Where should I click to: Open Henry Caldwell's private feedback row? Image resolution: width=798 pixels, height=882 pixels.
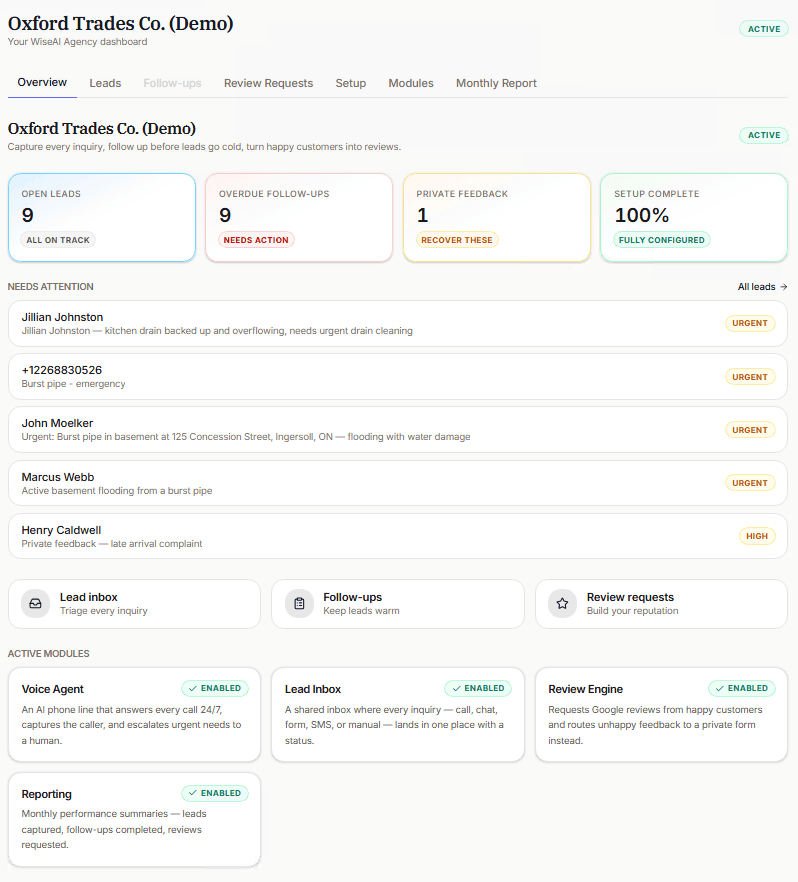[x=398, y=536]
